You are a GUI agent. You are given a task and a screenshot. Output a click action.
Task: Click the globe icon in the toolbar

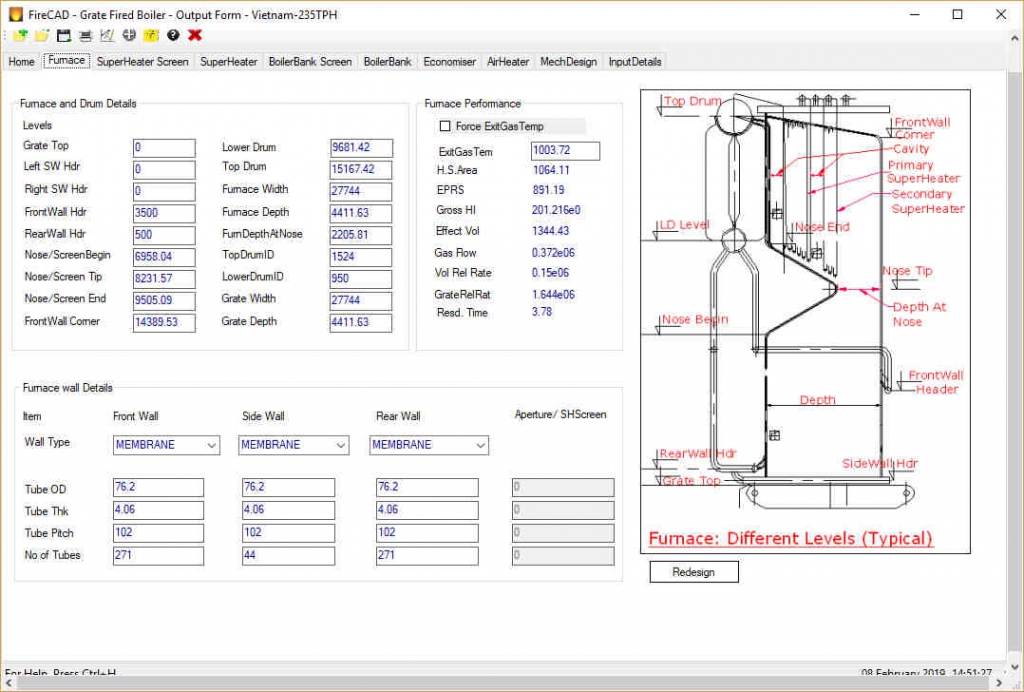129,35
